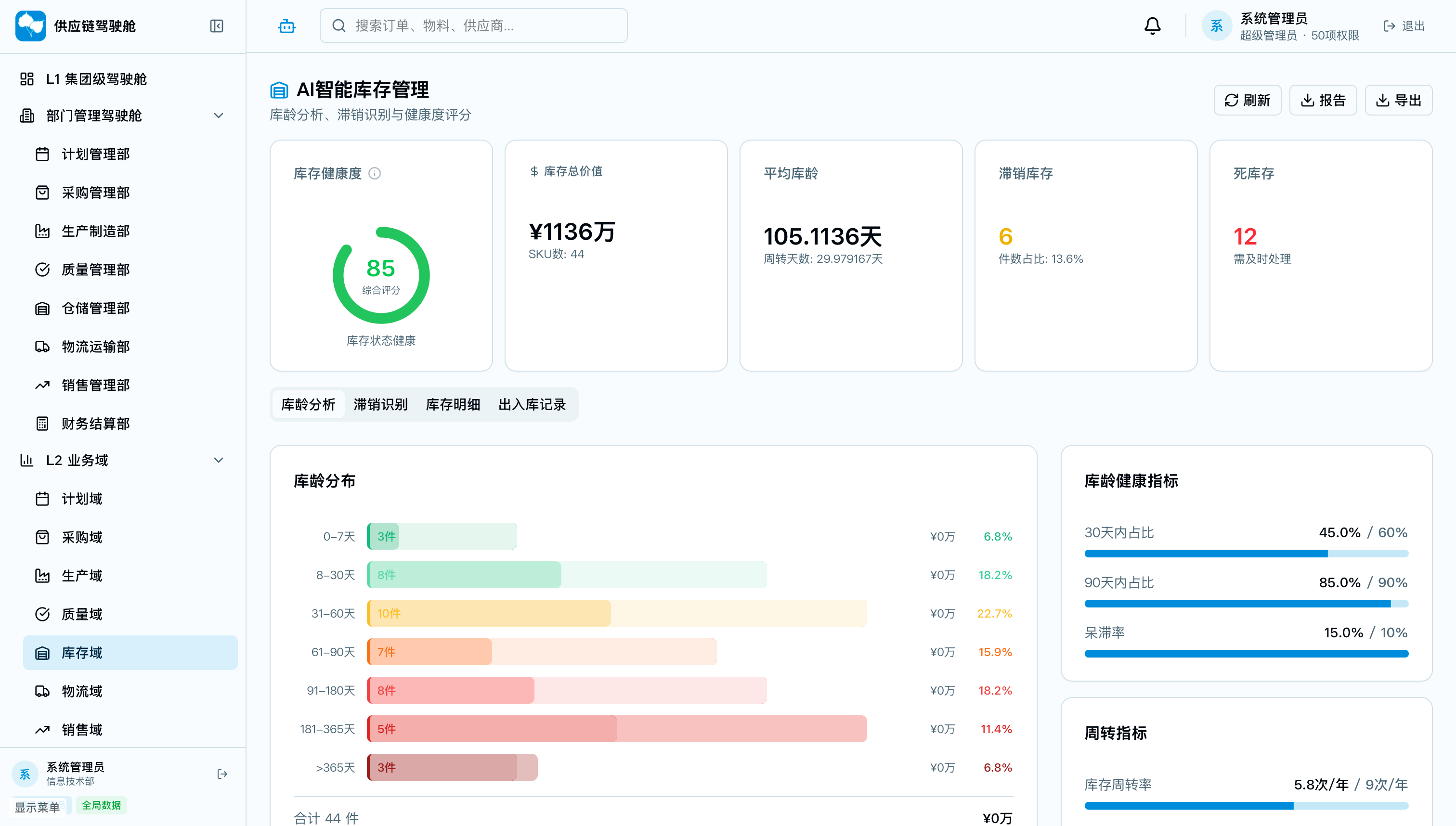Click the 合计 44 件 total text
Image resolution: width=1456 pixels, height=826 pixels.
[x=325, y=818]
